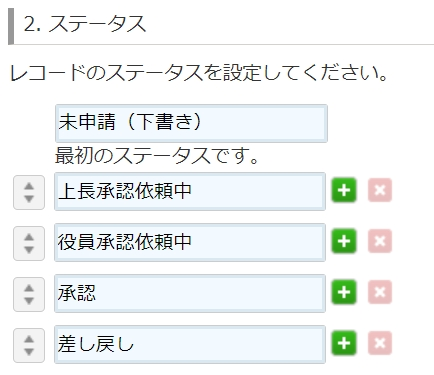Edit the 未申請（下書き） status field

click(x=191, y=123)
